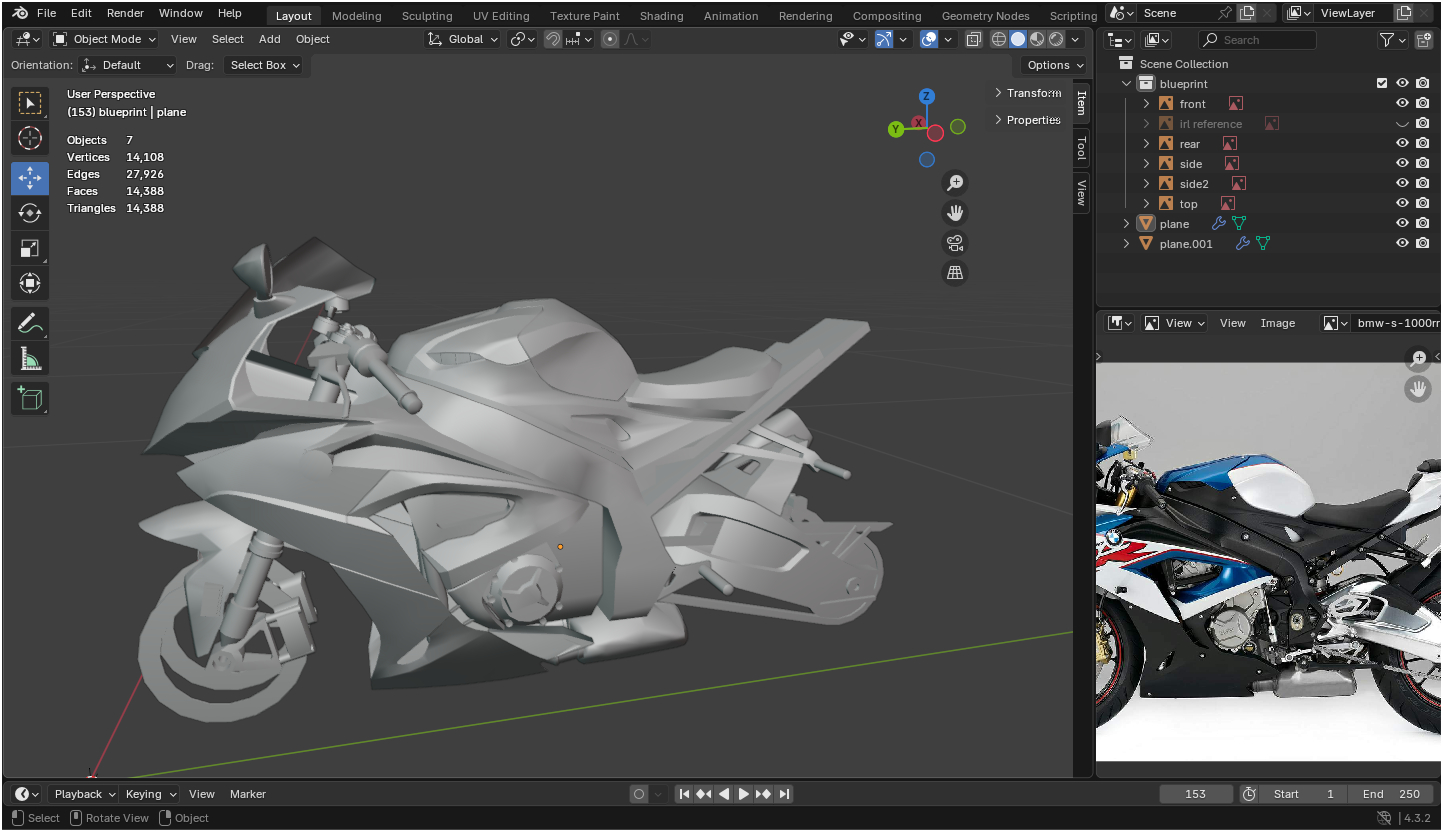Open the Playback popover in timeline
This screenshot has width=1443, height=832.
[84, 794]
